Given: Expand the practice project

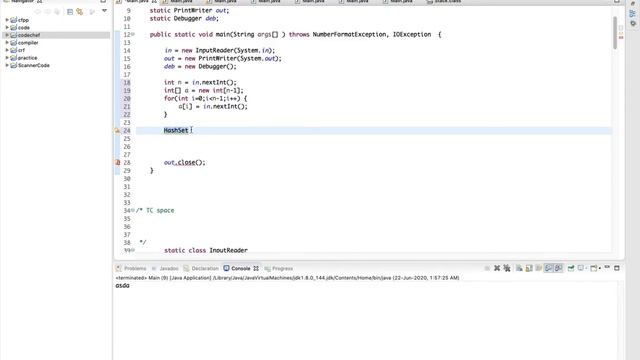Looking at the screenshot, I should [7, 58].
